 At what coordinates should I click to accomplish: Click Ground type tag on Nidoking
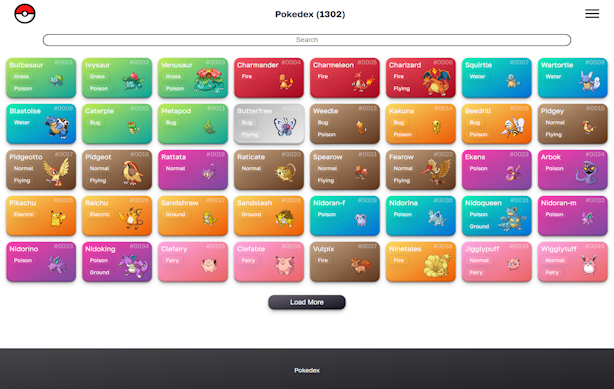pos(99,272)
